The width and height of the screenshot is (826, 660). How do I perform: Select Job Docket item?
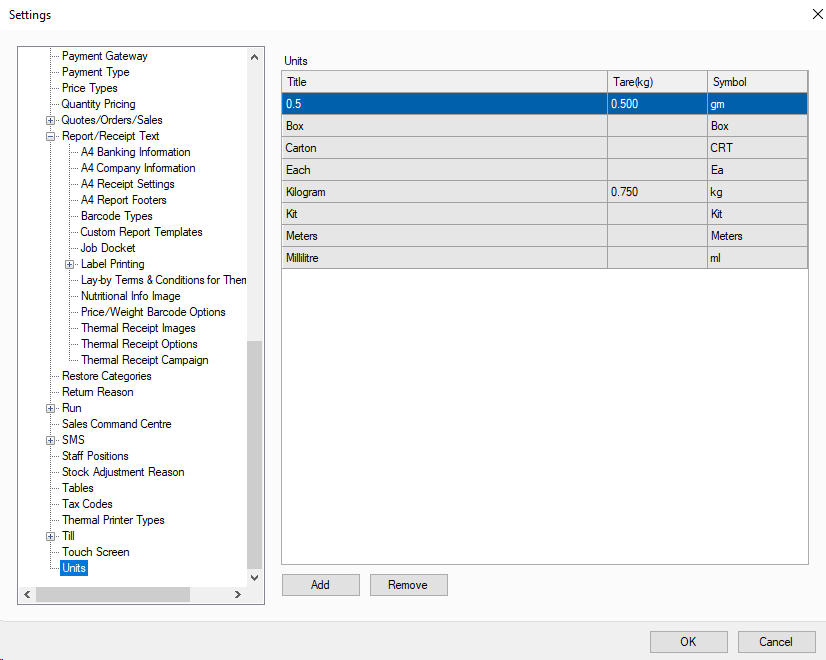coord(108,248)
